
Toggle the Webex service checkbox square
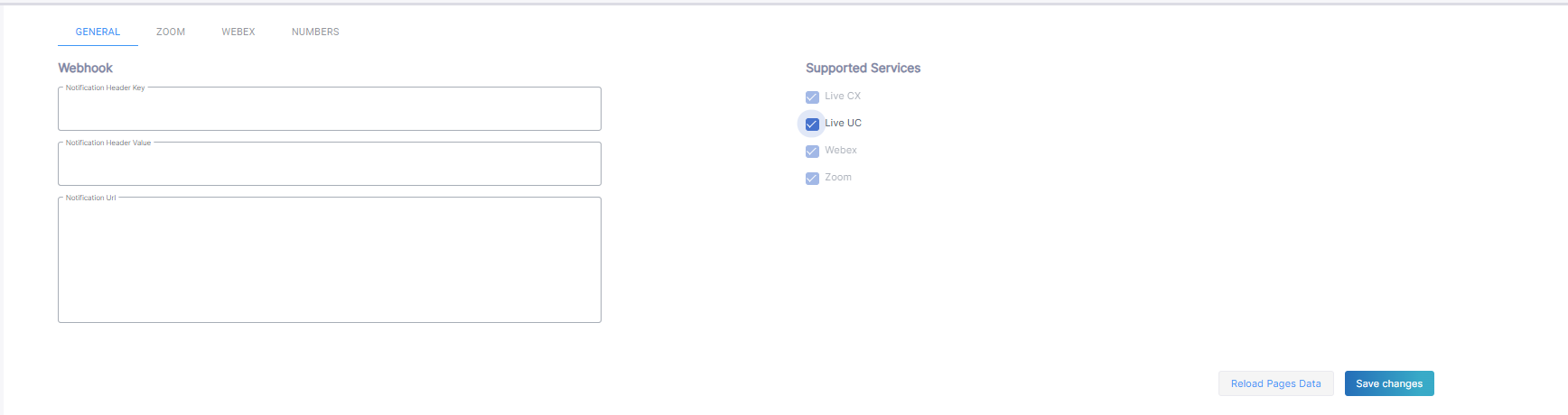(812, 152)
